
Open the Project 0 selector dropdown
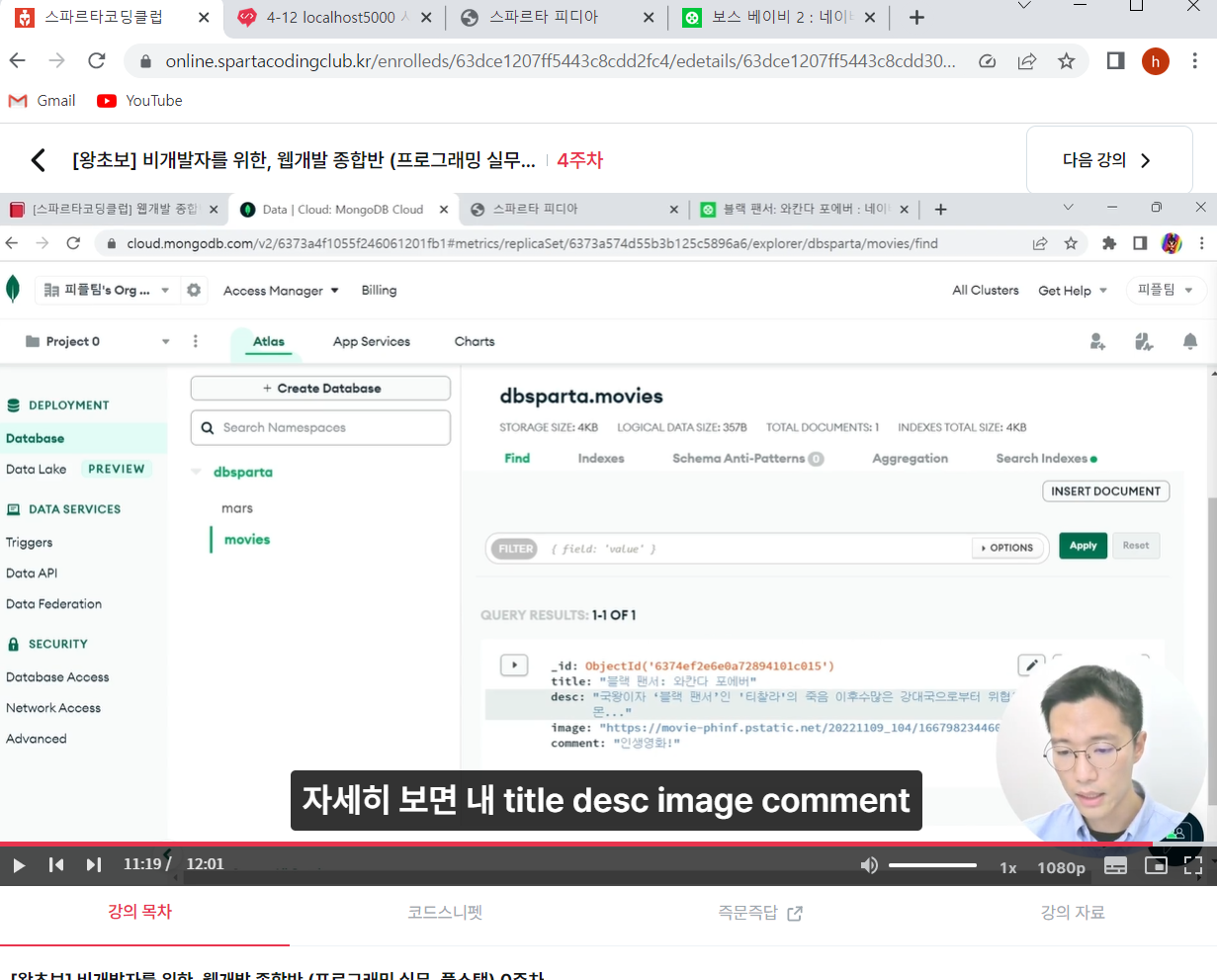point(97,342)
